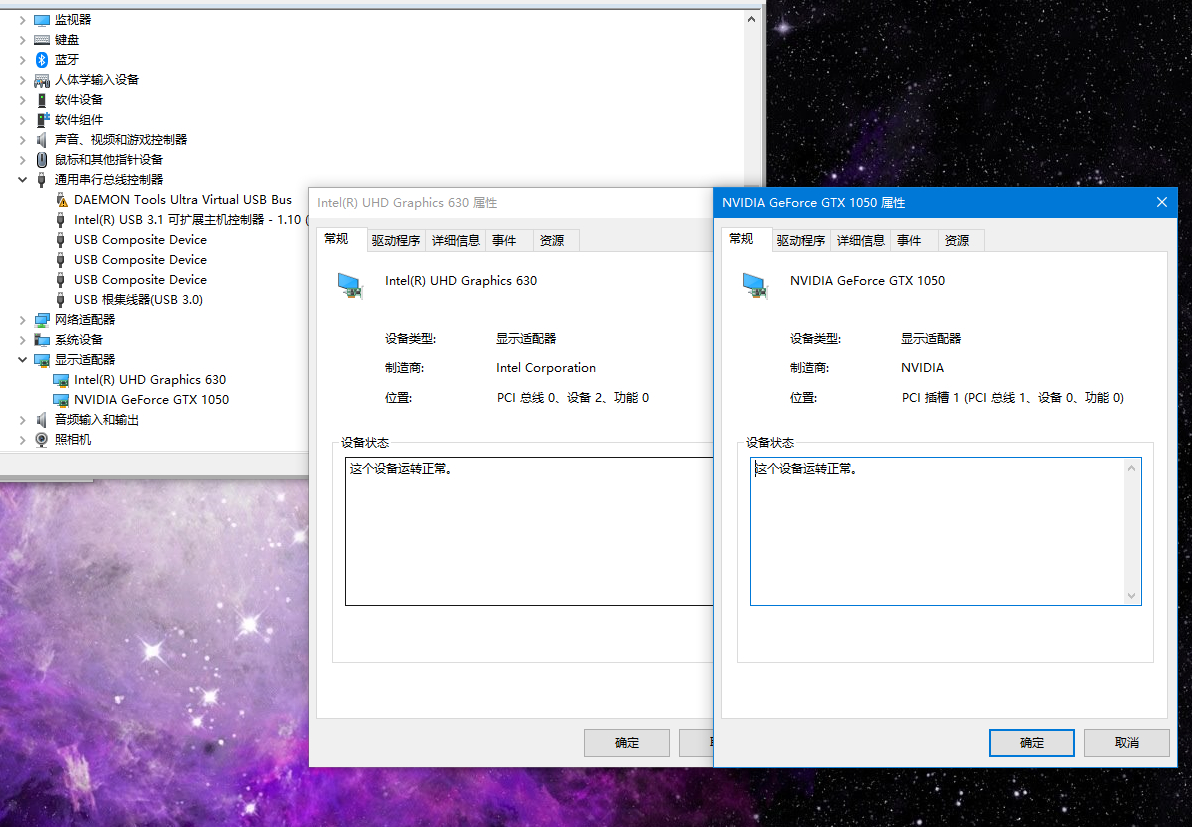The width and height of the screenshot is (1192, 827).
Task: Expand the 监视器 category
Action: [22, 20]
